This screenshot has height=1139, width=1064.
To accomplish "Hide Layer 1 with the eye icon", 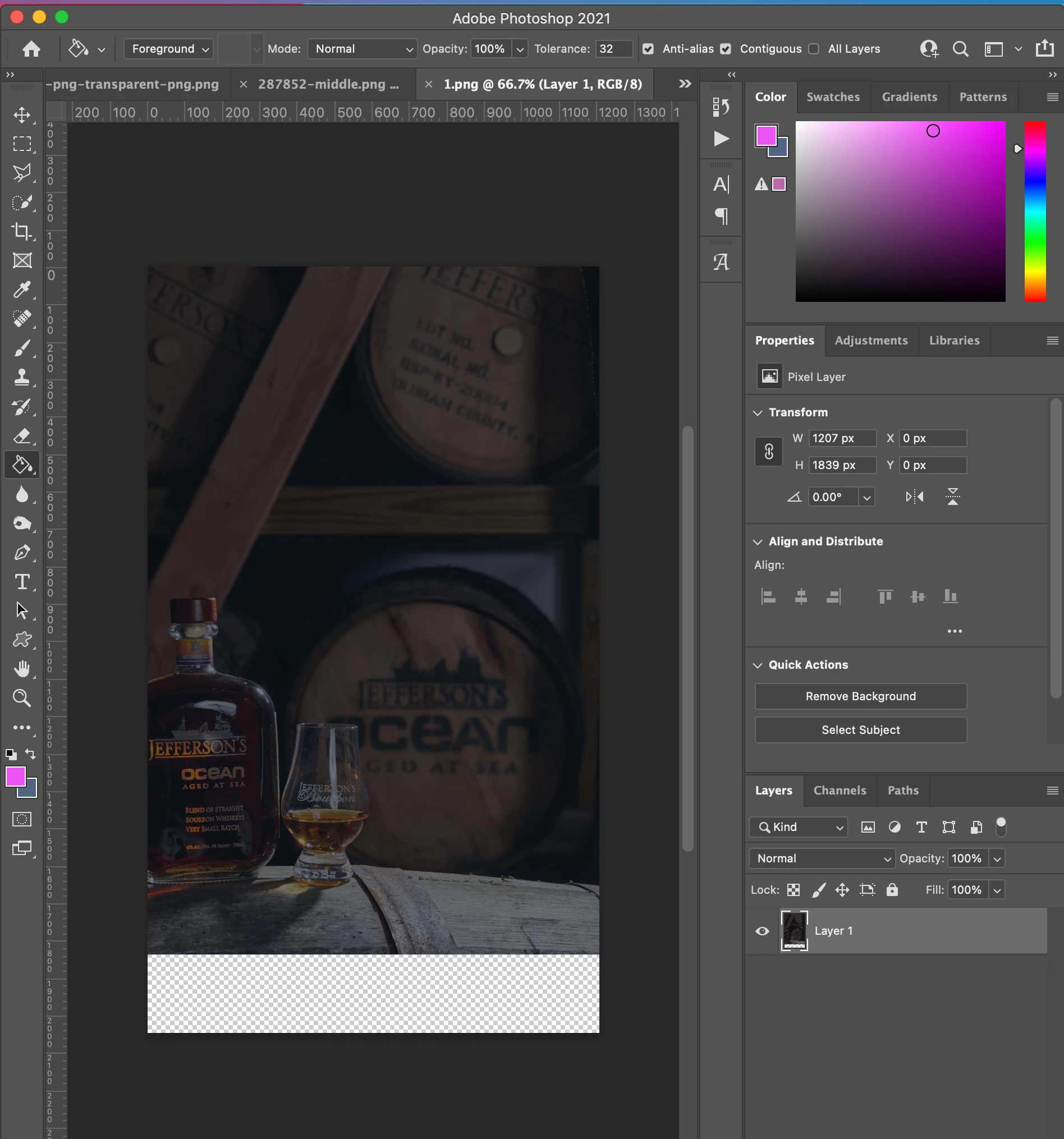I will pos(762,931).
